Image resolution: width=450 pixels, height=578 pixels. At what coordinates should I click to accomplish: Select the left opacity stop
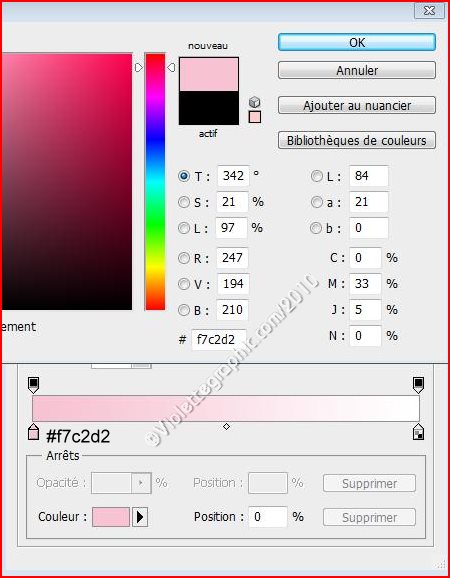[33, 385]
